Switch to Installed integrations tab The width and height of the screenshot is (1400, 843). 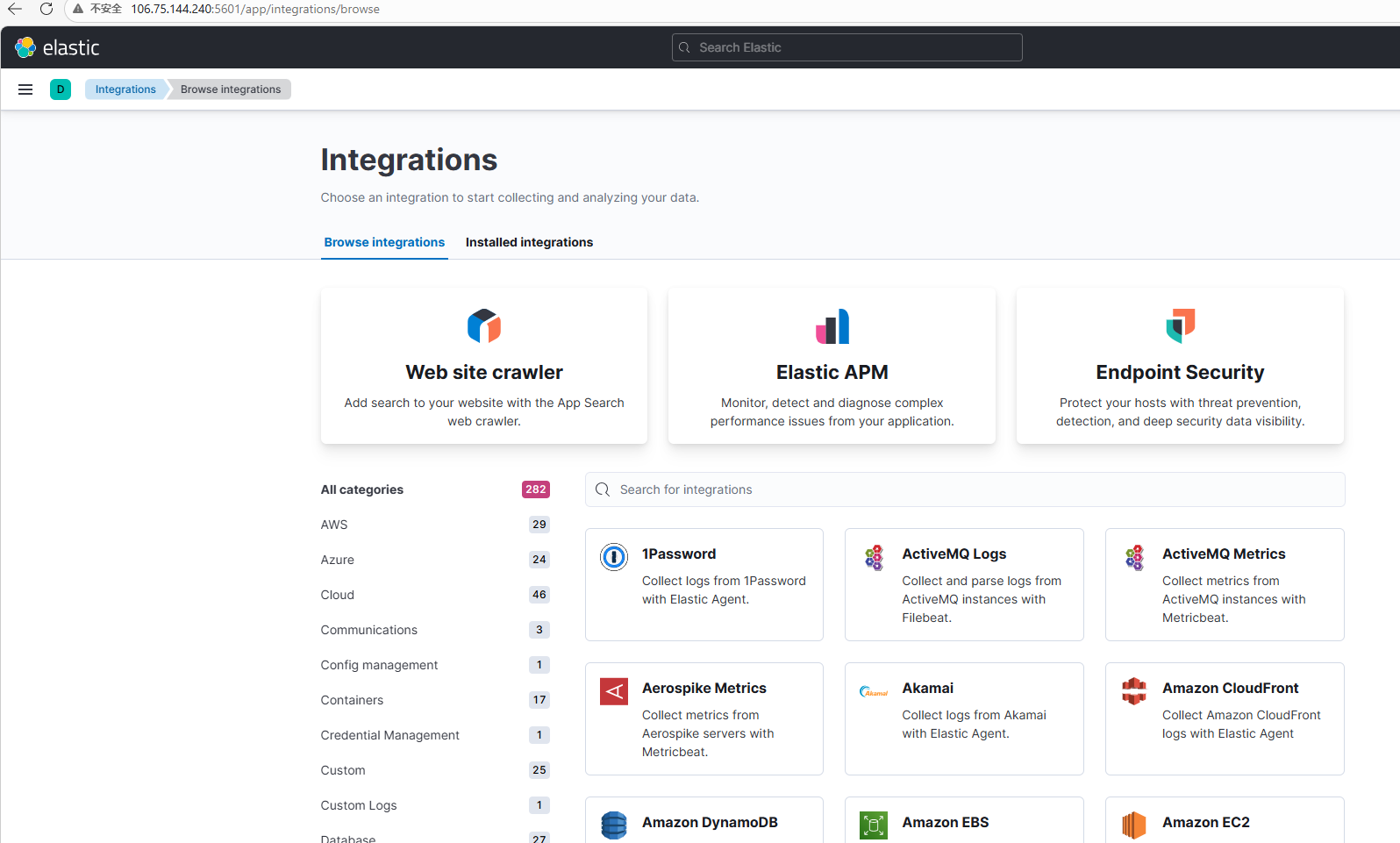tap(529, 242)
